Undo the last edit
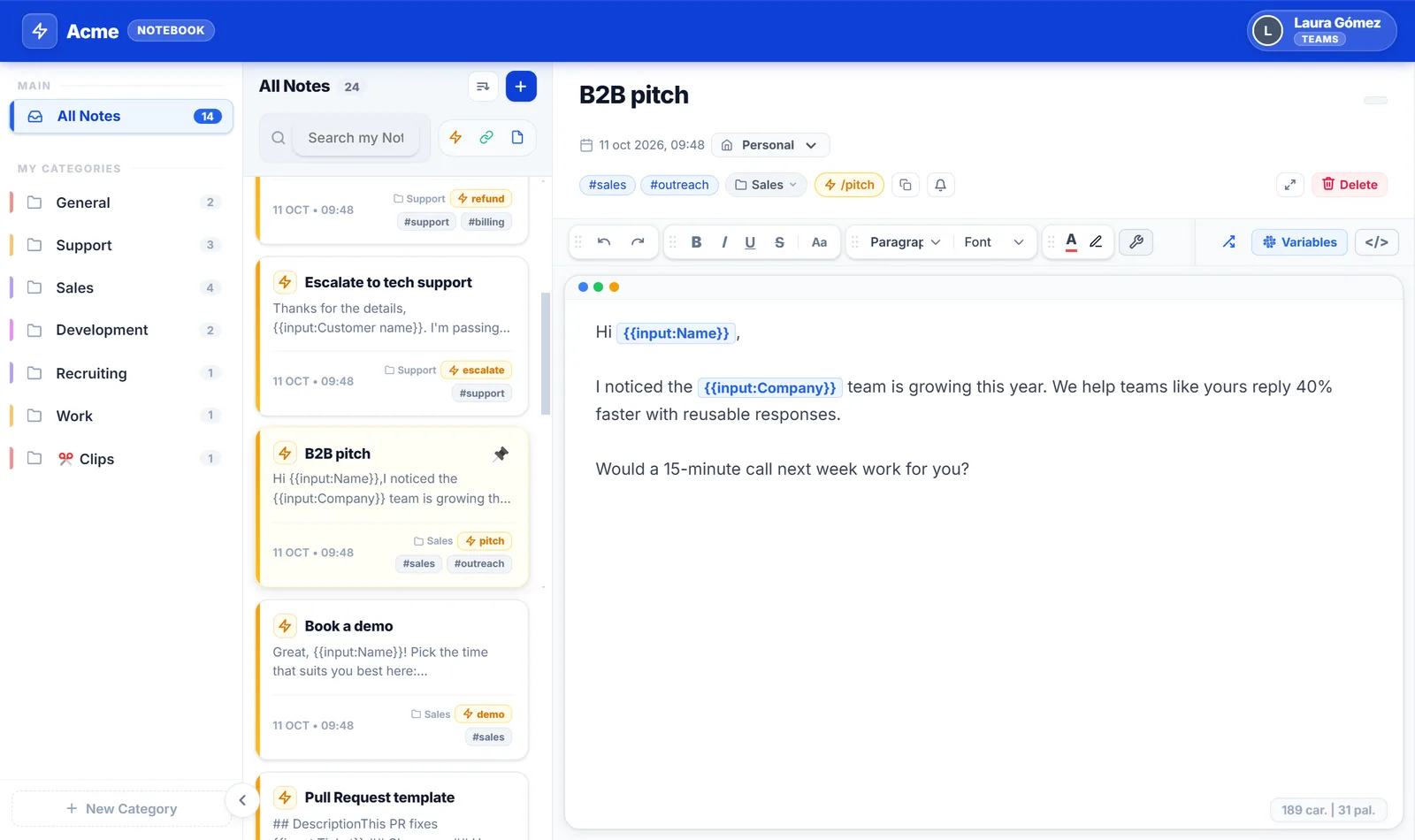Image resolution: width=1415 pixels, height=840 pixels. click(x=604, y=242)
